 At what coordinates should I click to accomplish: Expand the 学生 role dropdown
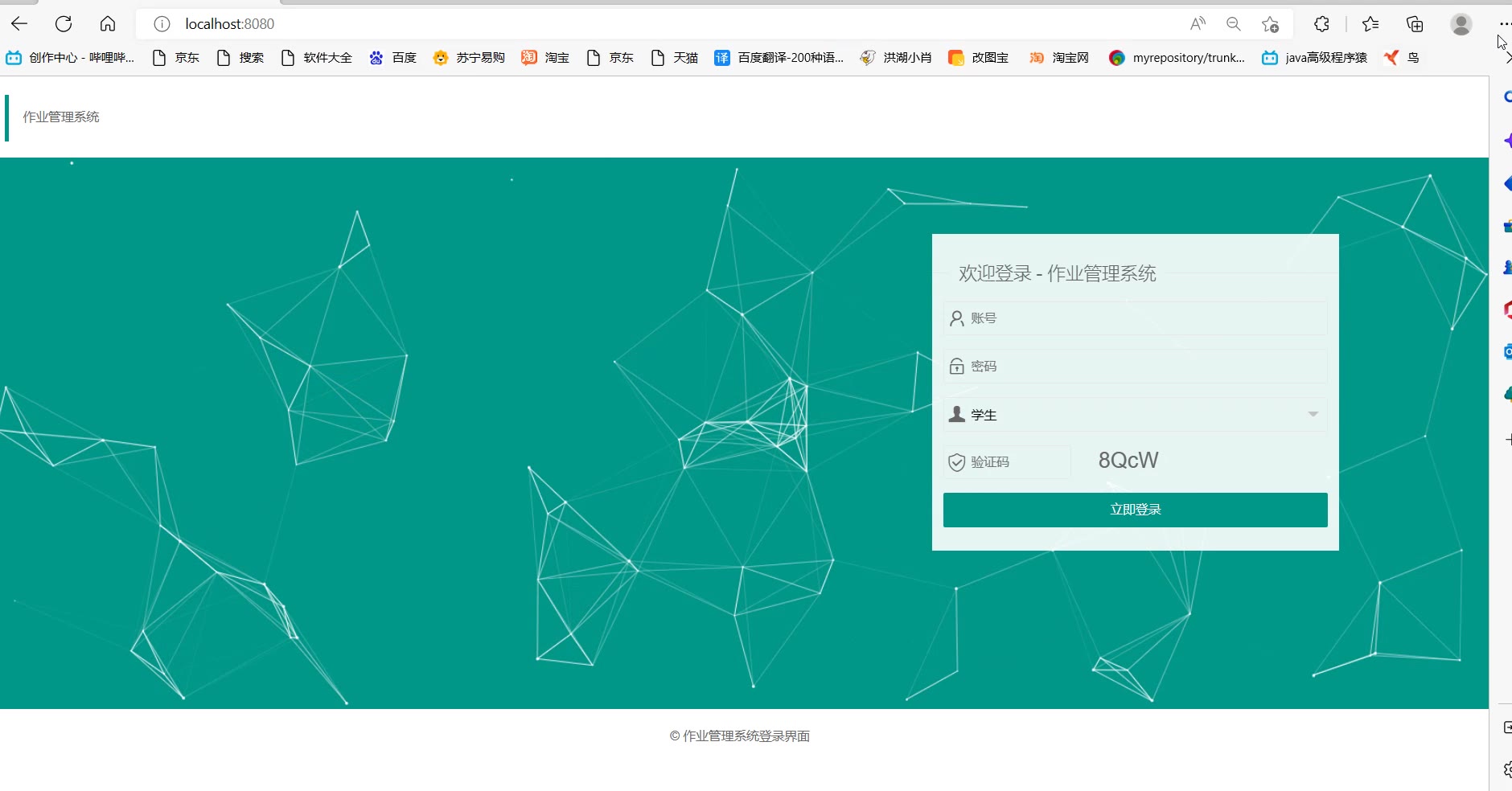(x=1136, y=415)
